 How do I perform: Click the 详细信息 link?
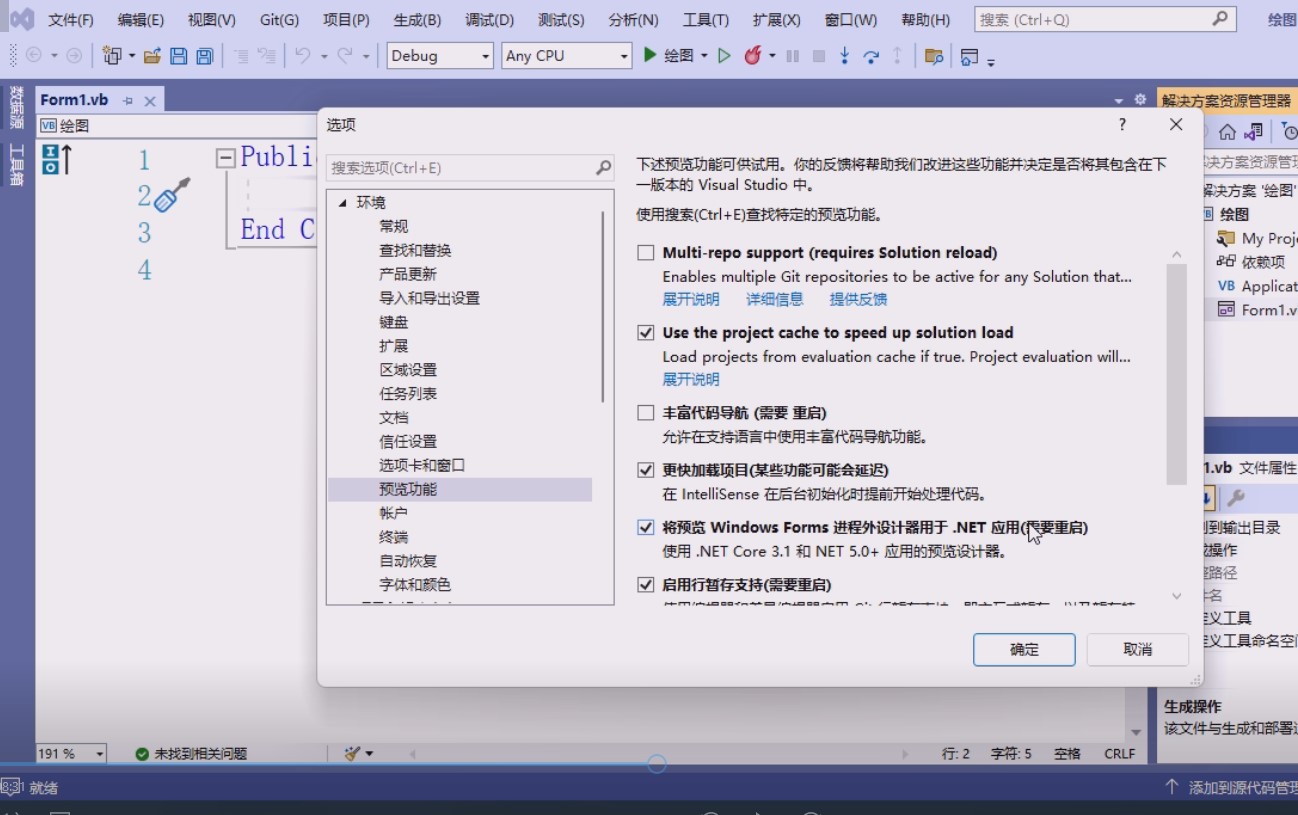click(775, 299)
